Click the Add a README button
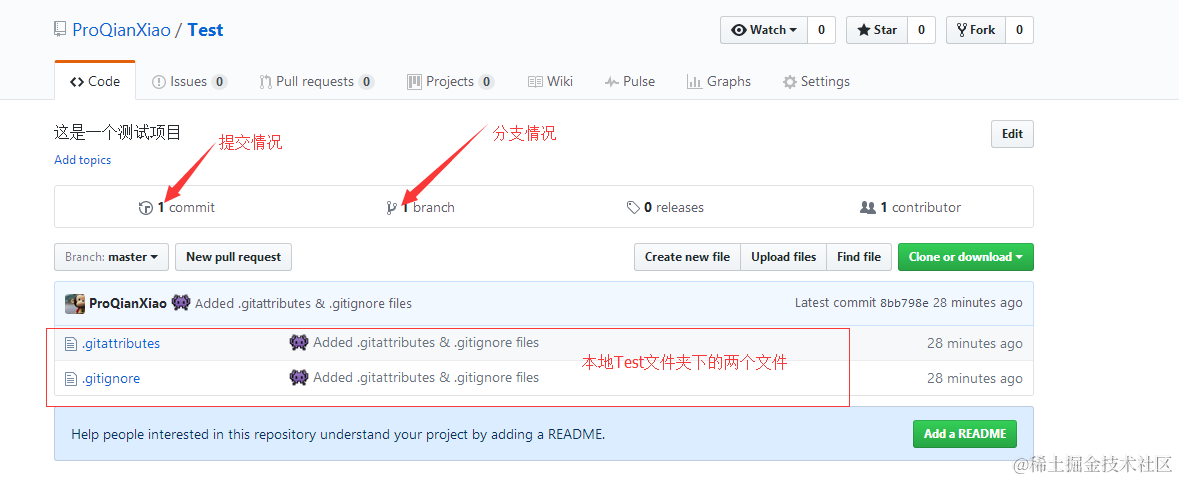Image resolution: width=1179 pixels, height=481 pixels. (x=965, y=434)
